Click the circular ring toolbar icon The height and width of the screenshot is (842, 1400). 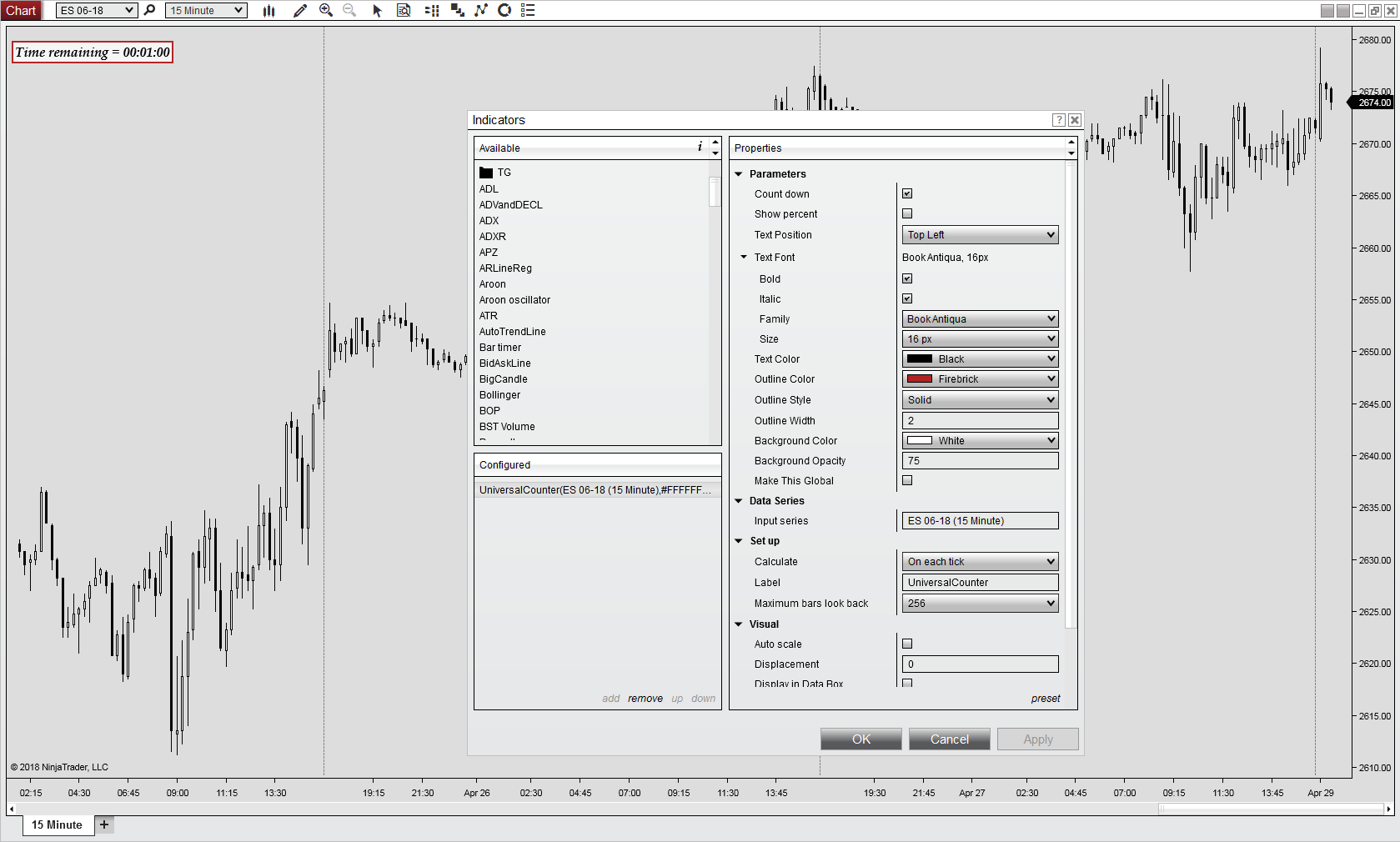point(504,10)
